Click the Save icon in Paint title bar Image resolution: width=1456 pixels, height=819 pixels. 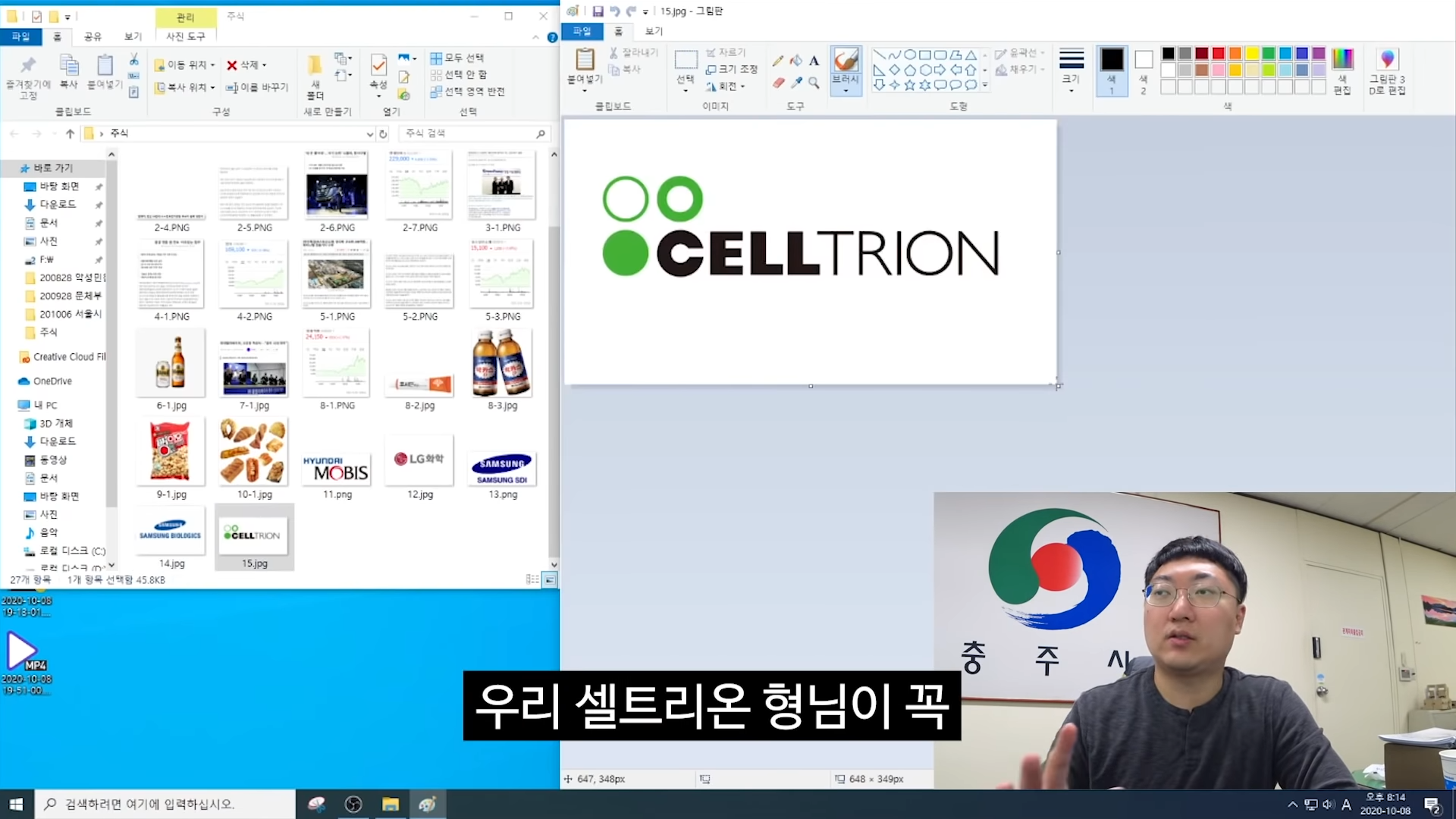pyautogui.click(x=598, y=11)
